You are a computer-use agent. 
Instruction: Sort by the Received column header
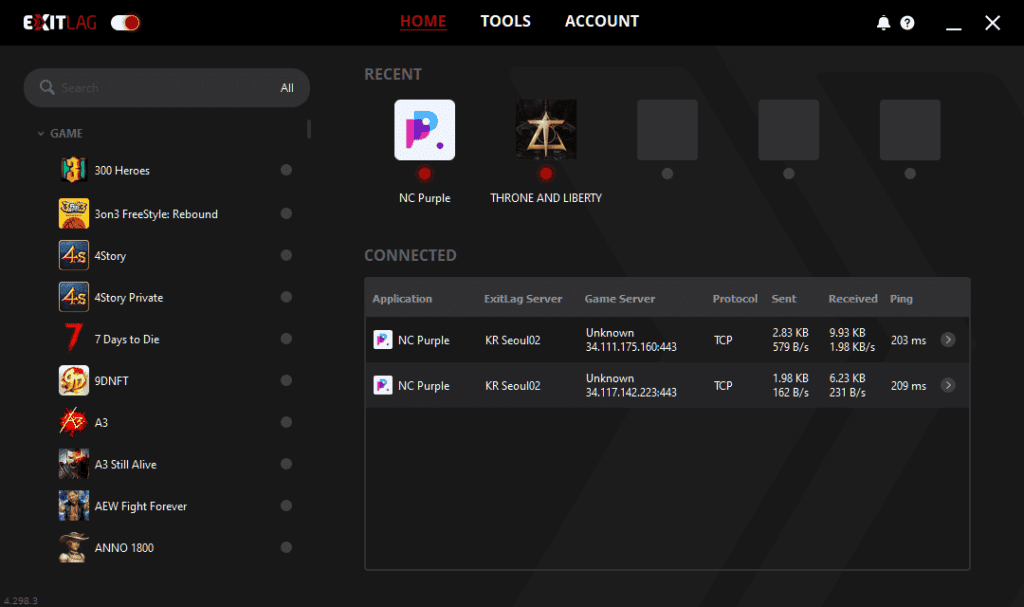tap(853, 299)
